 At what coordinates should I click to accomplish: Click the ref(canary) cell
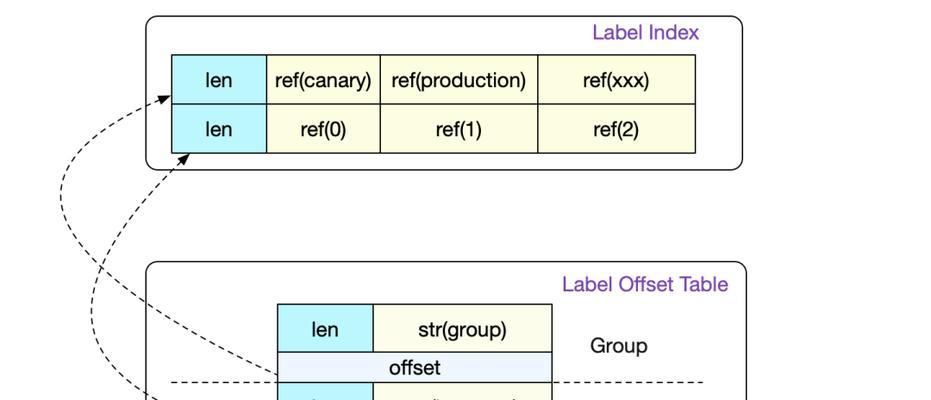[x=323, y=80]
